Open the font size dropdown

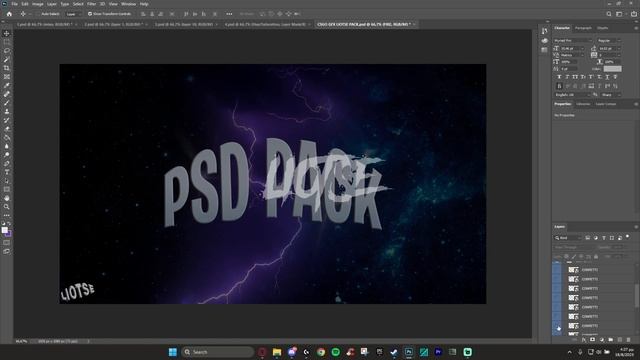tap(573, 48)
